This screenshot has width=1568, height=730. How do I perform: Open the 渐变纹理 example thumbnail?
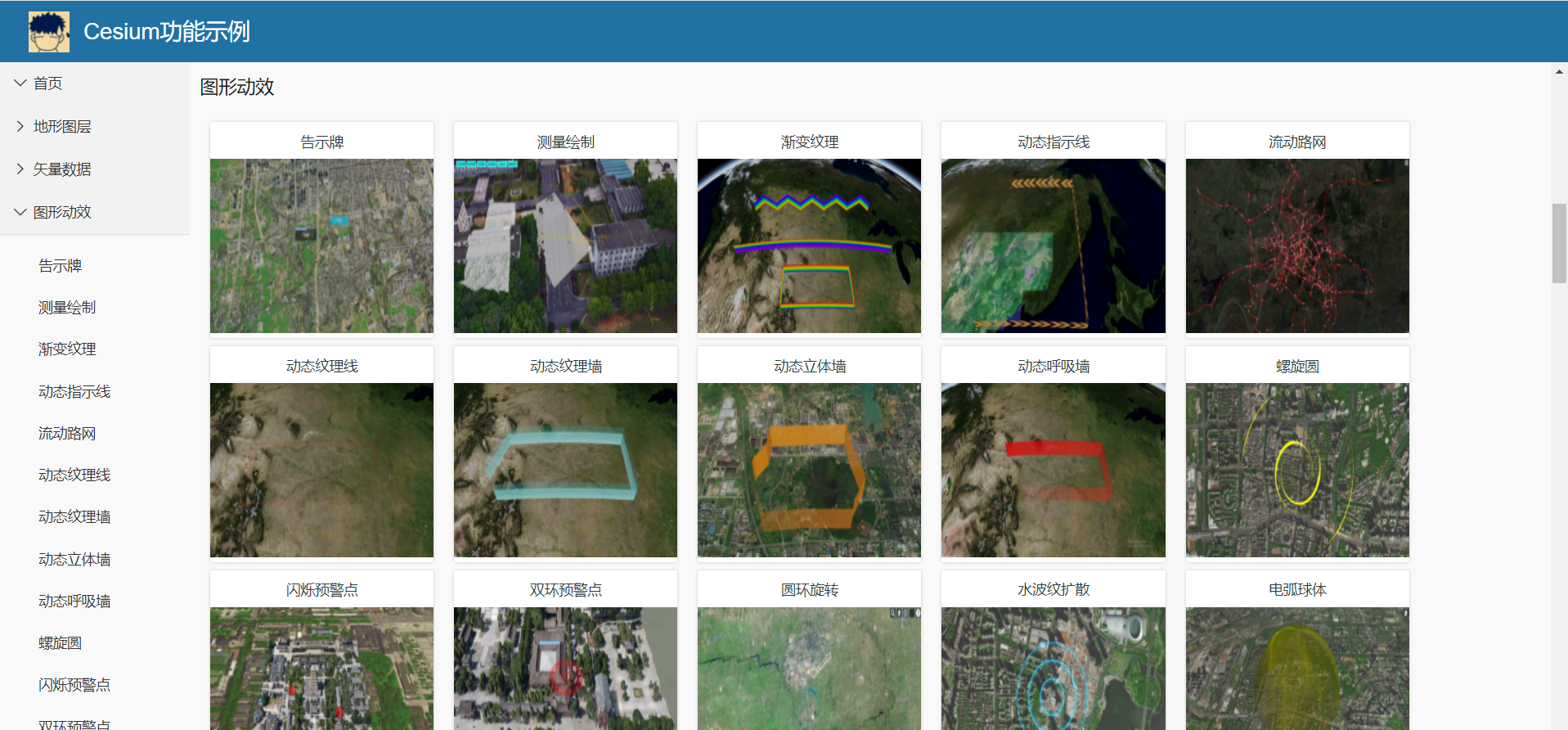coord(809,246)
